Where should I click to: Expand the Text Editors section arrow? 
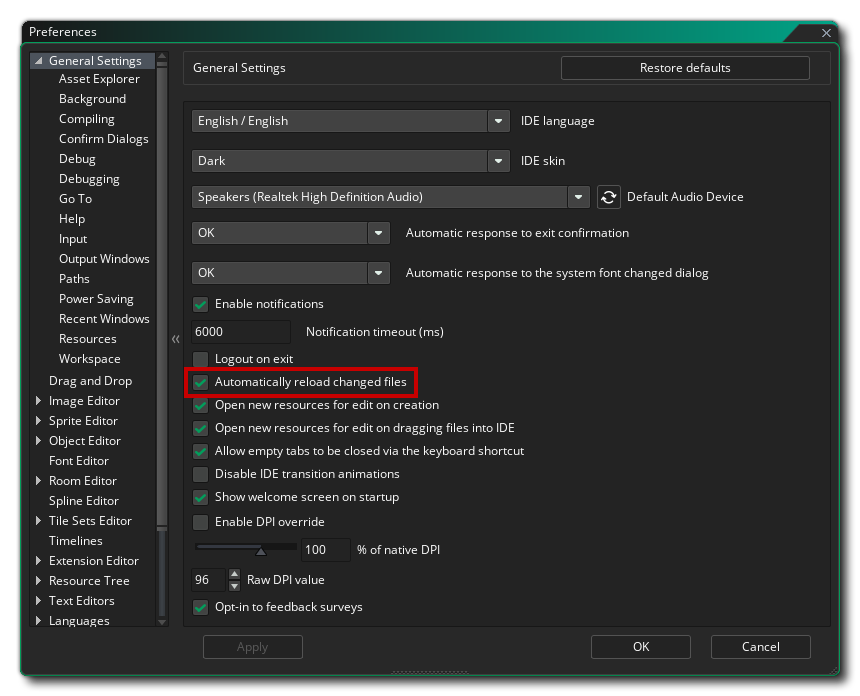38,601
